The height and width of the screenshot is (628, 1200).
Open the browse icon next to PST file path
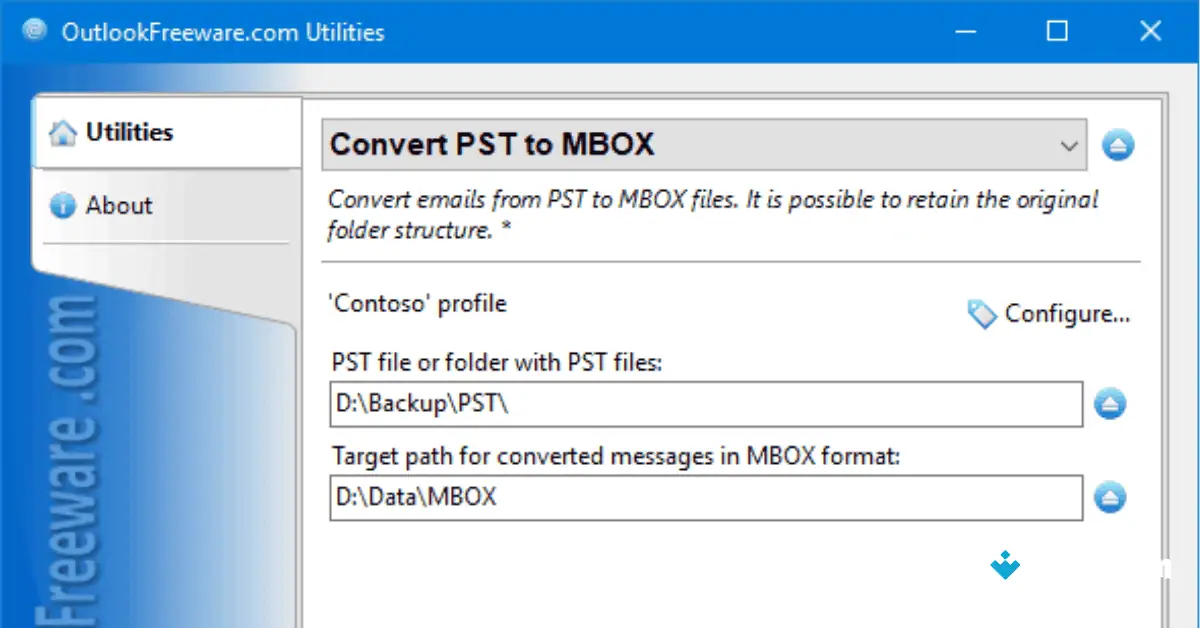(1110, 404)
